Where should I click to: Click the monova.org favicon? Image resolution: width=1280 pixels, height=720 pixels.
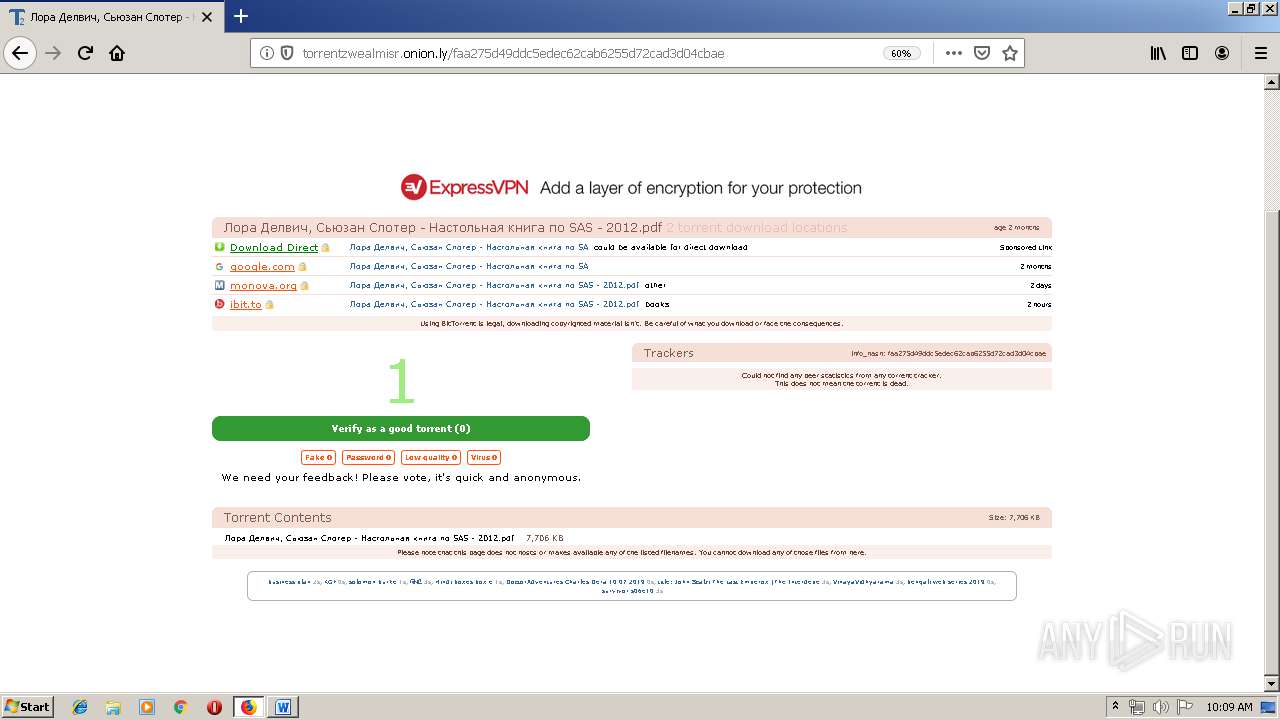219,285
